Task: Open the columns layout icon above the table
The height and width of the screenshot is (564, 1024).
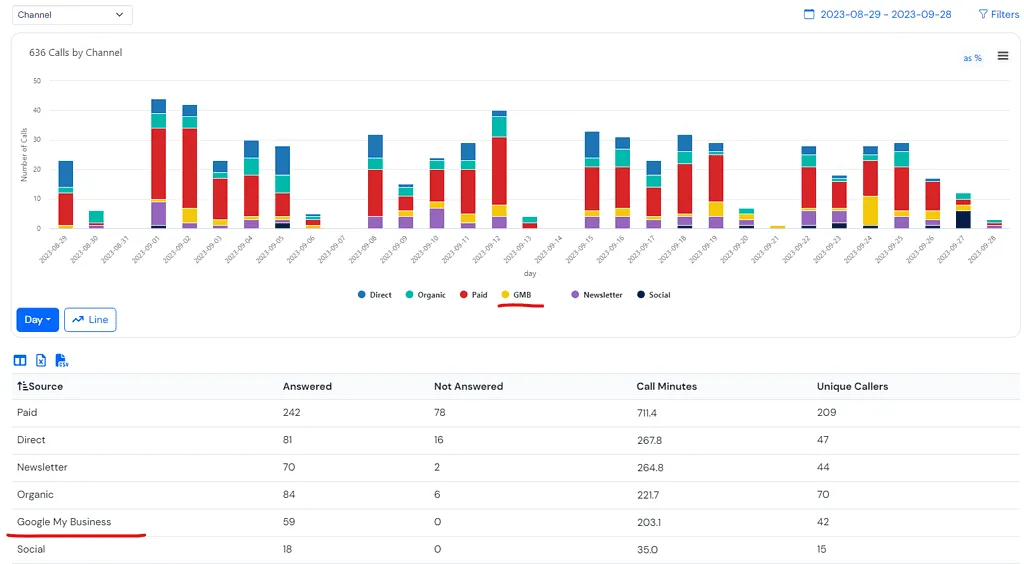Action: (x=20, y=360)
